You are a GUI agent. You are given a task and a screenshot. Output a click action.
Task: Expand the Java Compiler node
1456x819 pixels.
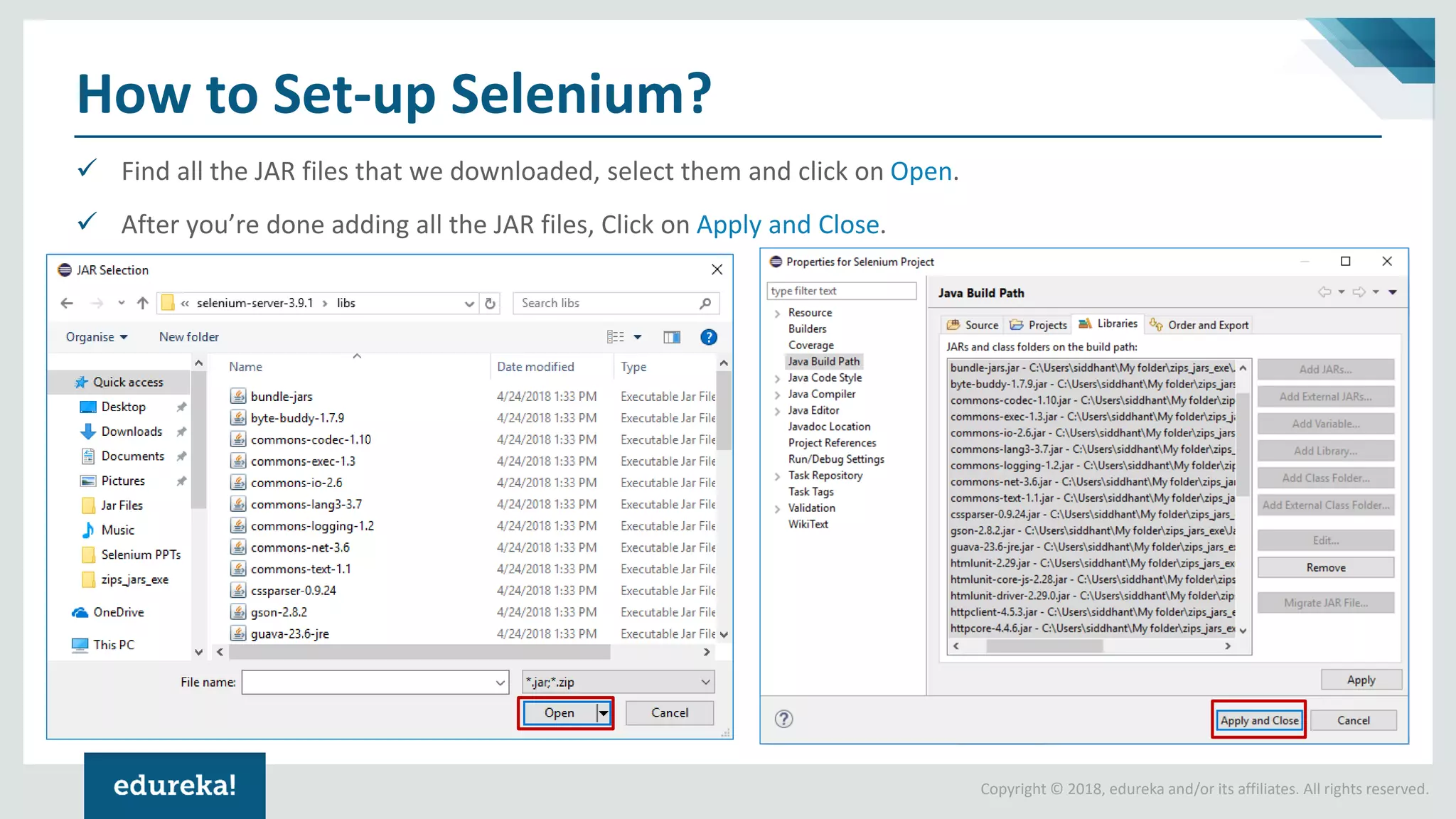pos(777,395)
